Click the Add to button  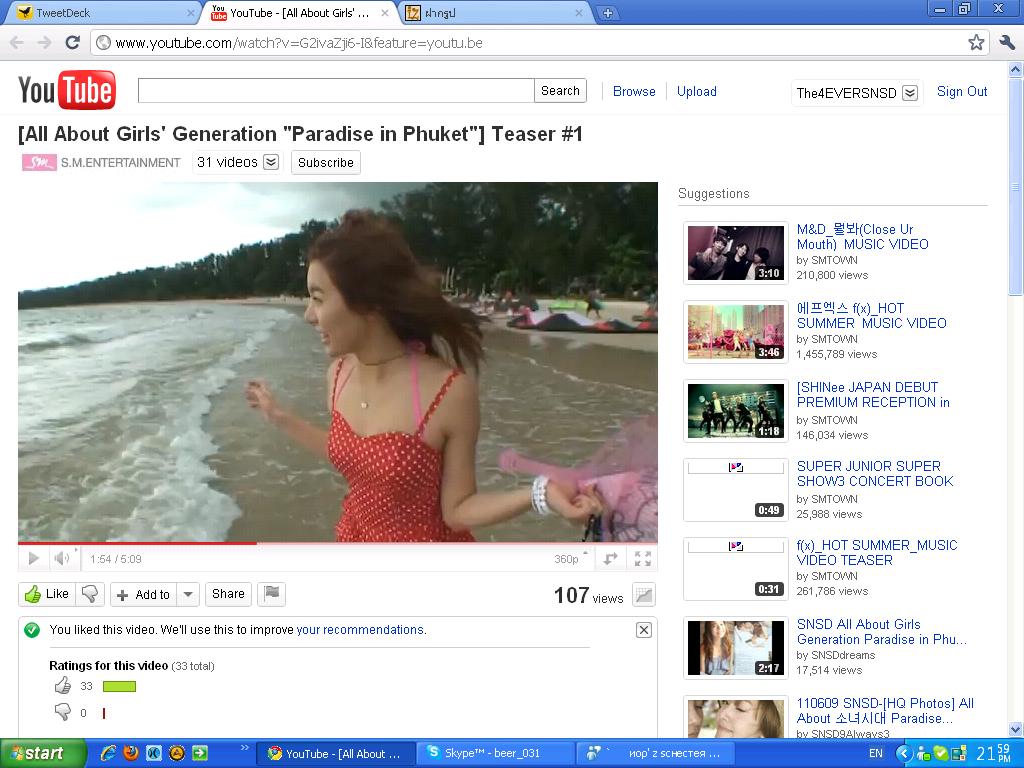pos(144,594)
